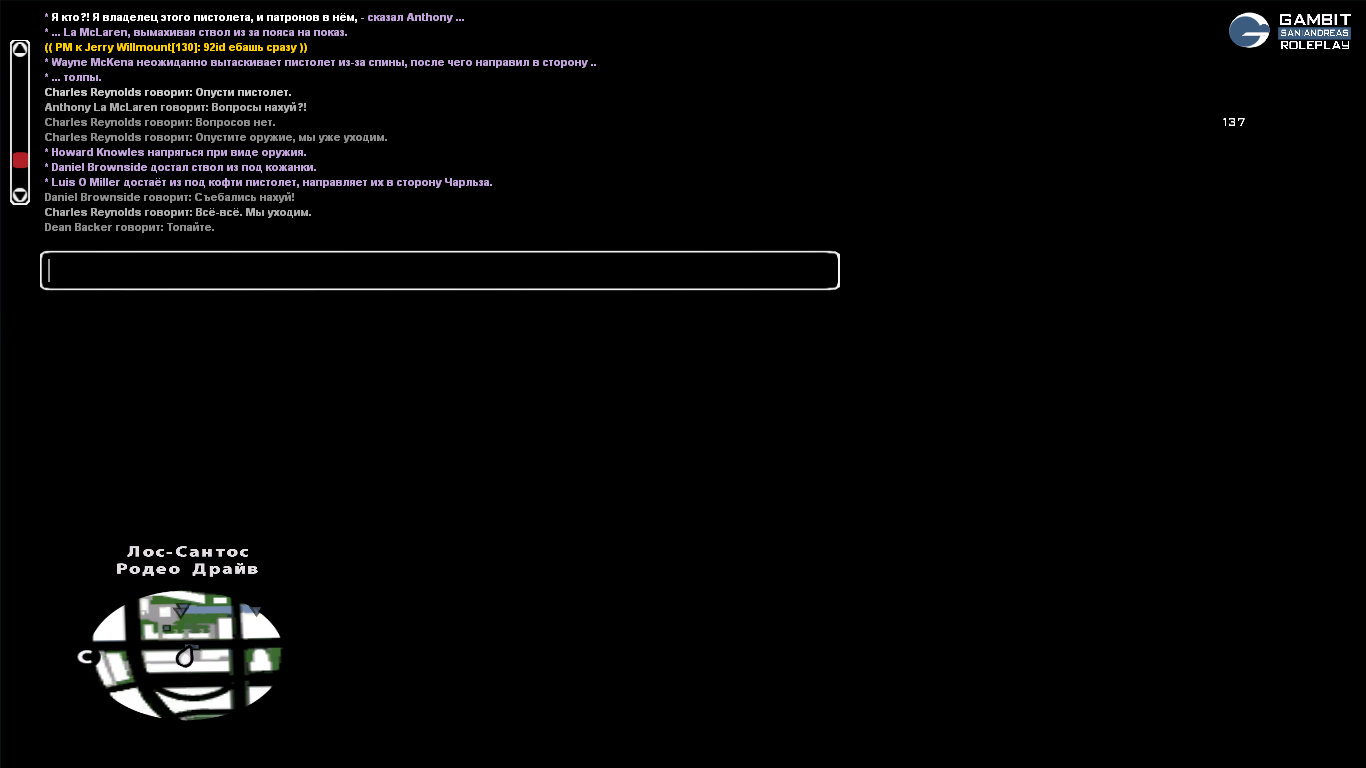Click the triangle blip at minimap's right edge

256,611
